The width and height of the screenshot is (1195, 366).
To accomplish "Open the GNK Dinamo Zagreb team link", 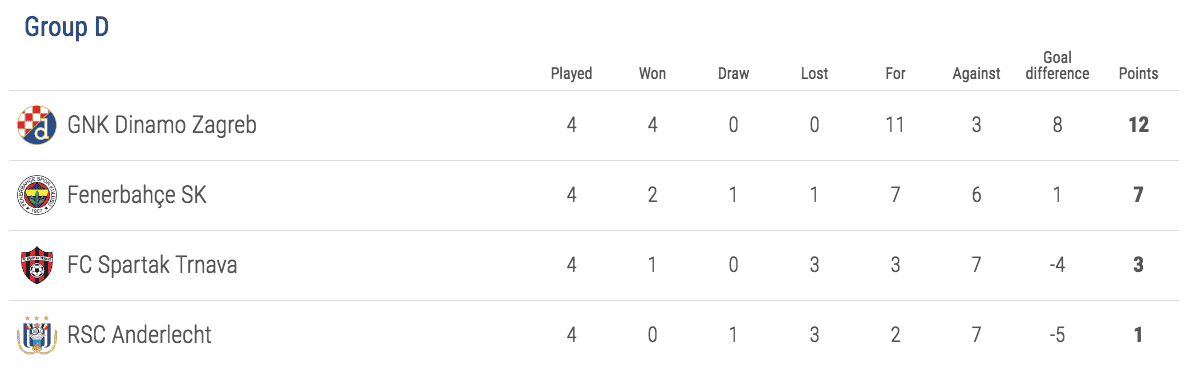I will pos(162,125).
